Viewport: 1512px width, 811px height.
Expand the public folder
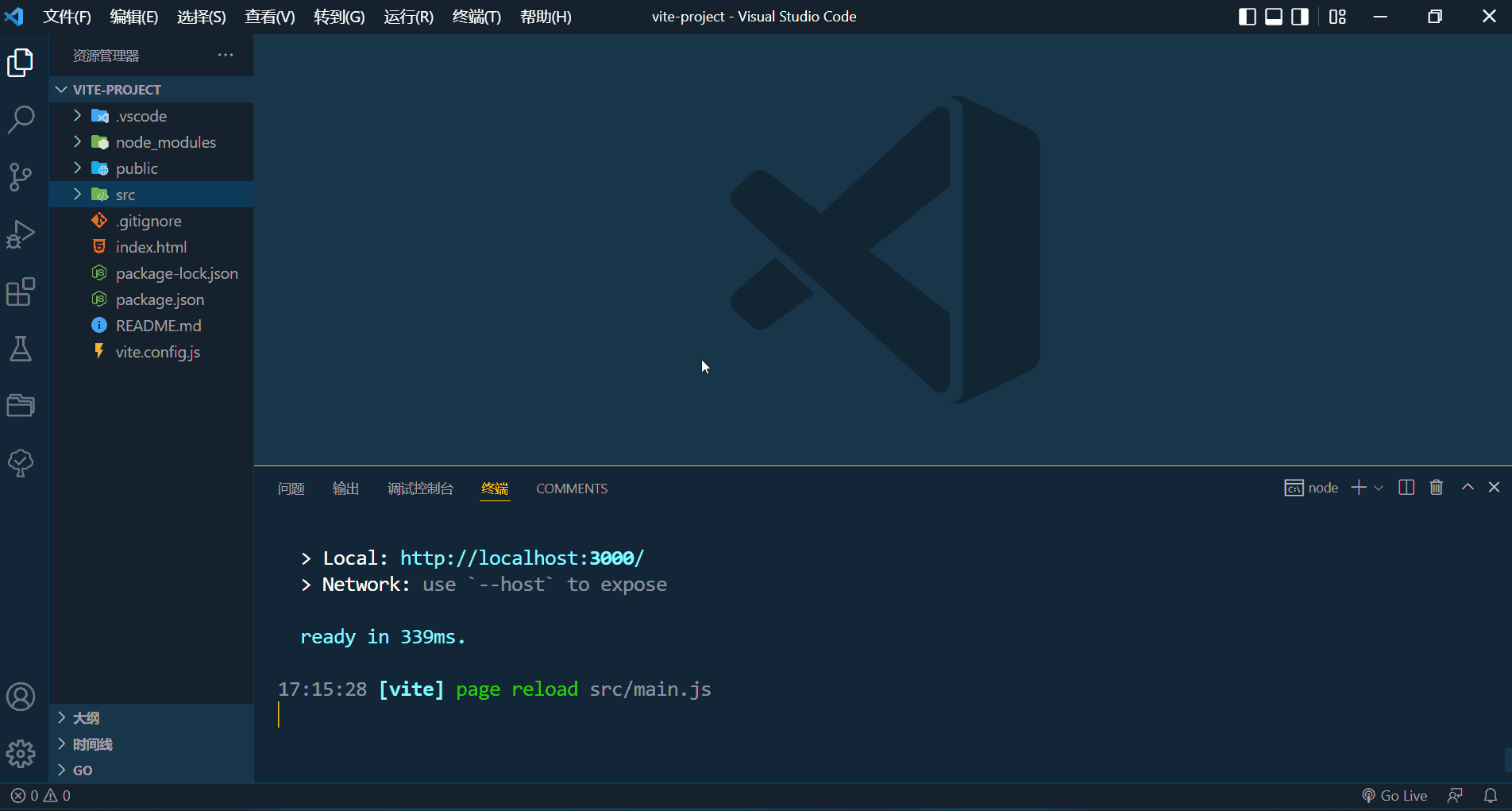tap(151, 168)
